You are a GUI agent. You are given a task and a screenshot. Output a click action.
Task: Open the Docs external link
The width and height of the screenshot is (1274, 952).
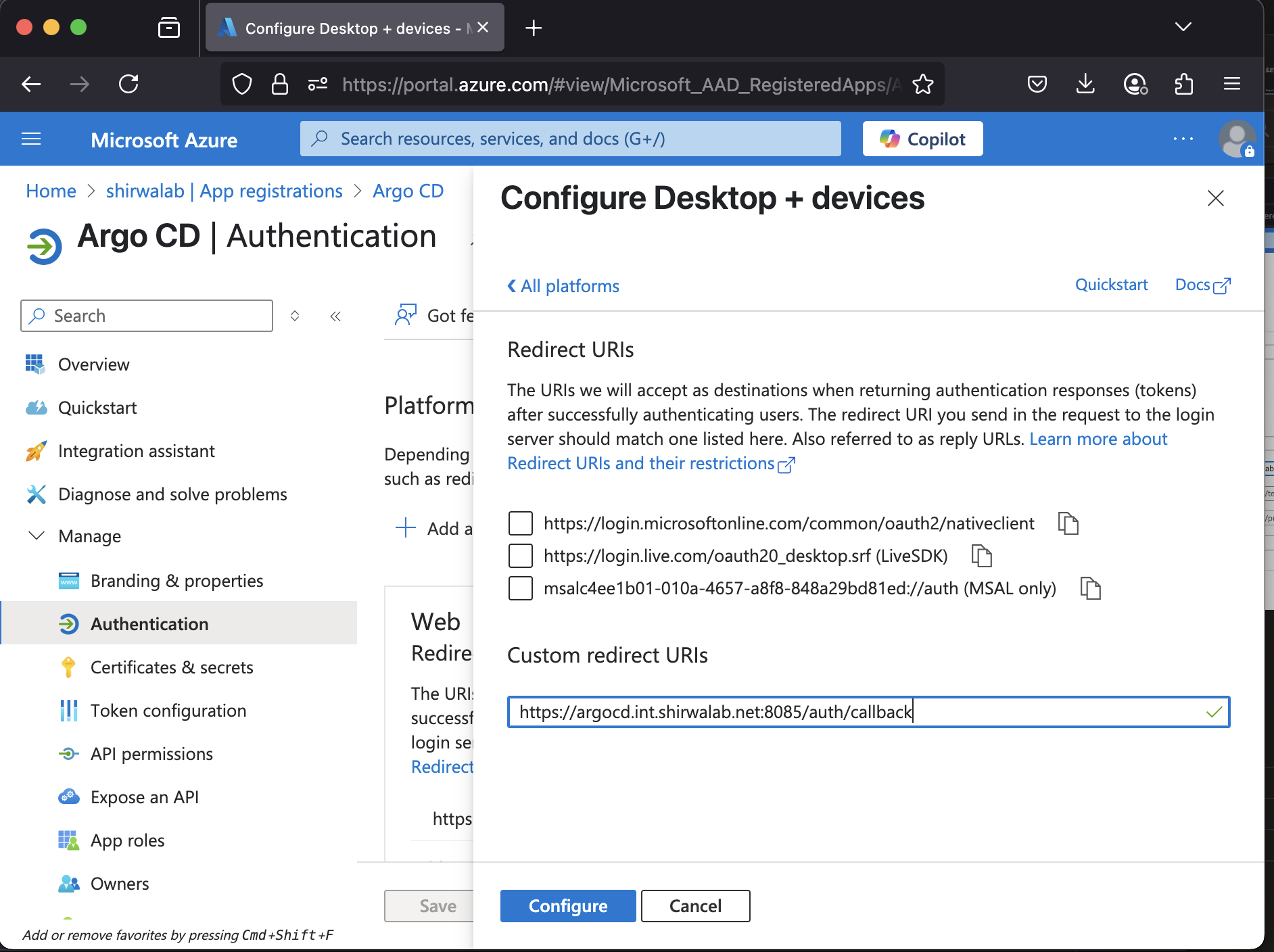[x=1203, y=285]
